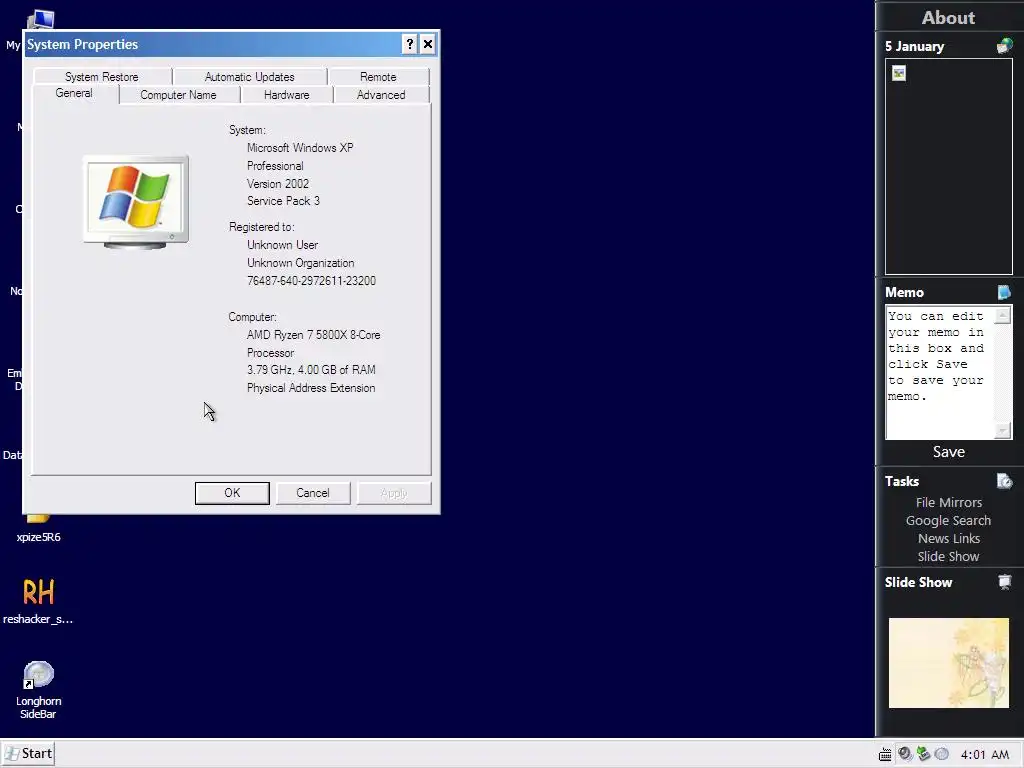Click the slide show thumbnail image
This screenshot has width=1024, height=768.
[x=948, y=663]
